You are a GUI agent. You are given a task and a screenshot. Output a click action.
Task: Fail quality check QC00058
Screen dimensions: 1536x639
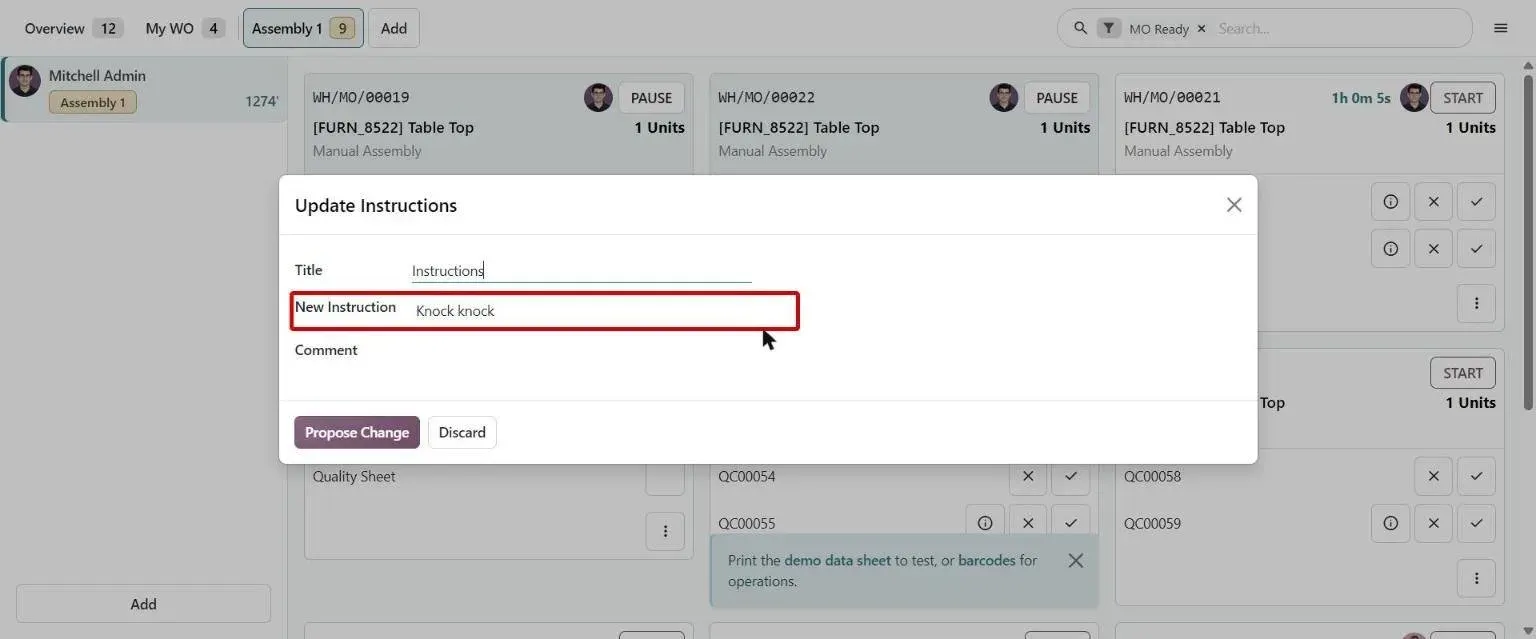pos(1433,476)
